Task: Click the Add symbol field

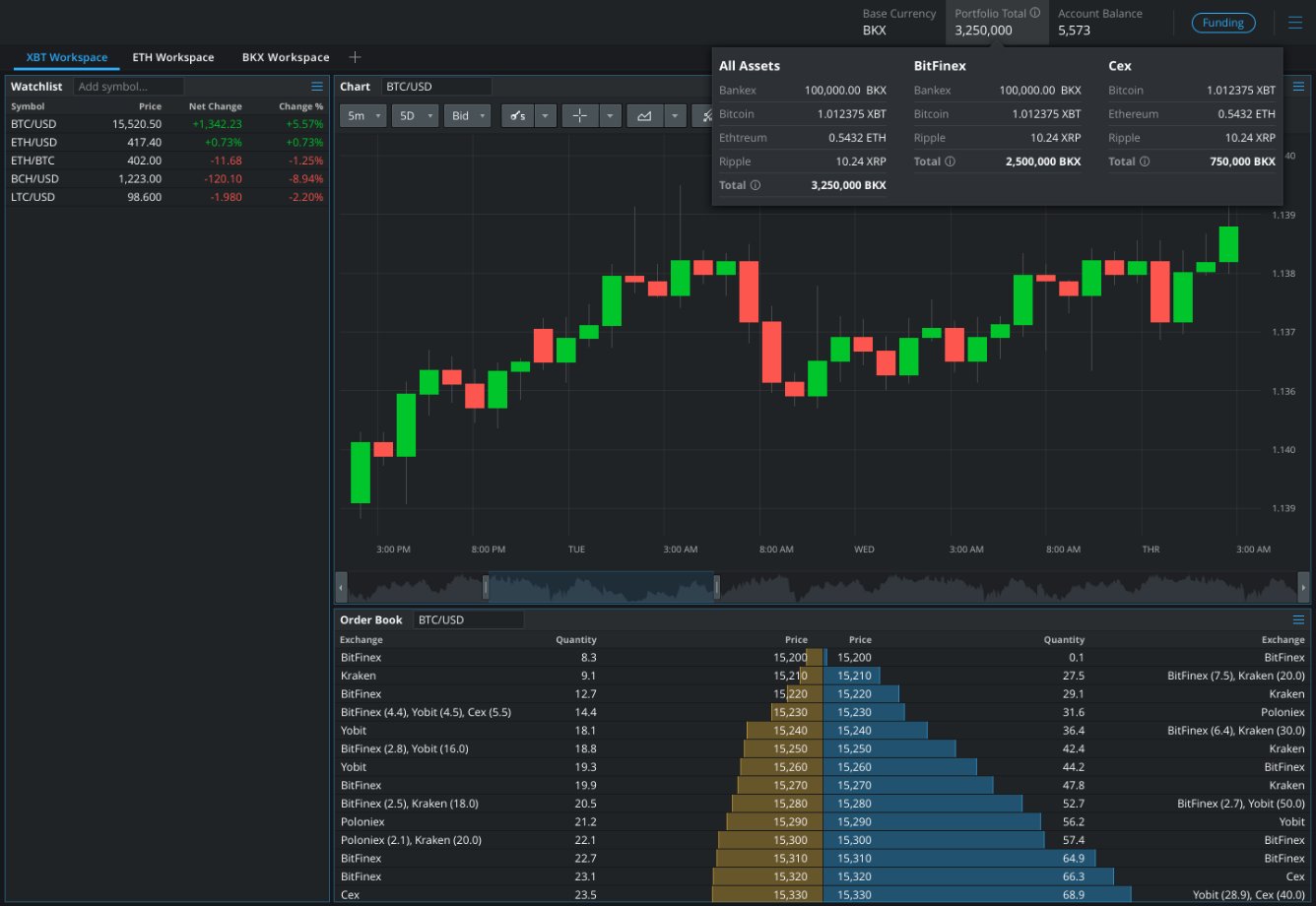Action: click(x=128, y=86)
